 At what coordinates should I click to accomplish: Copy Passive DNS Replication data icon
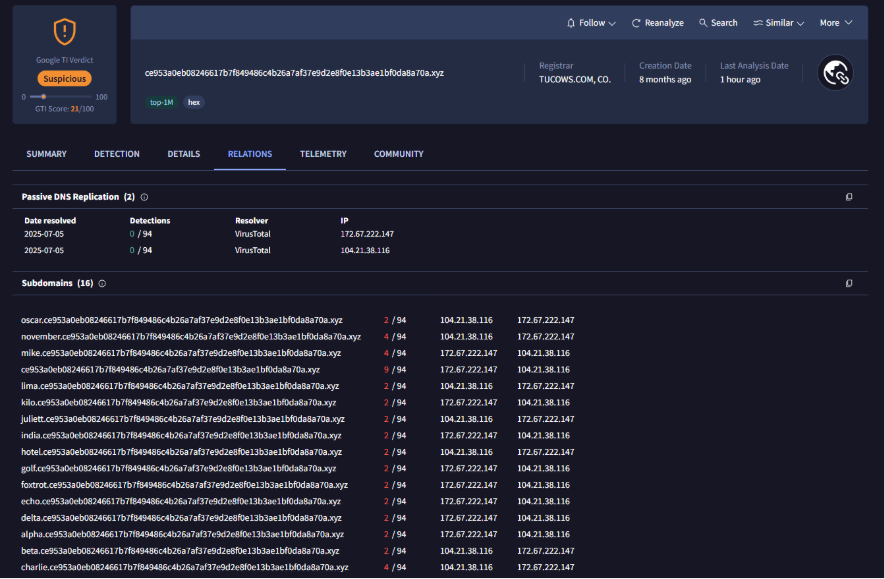click(848, 197)
